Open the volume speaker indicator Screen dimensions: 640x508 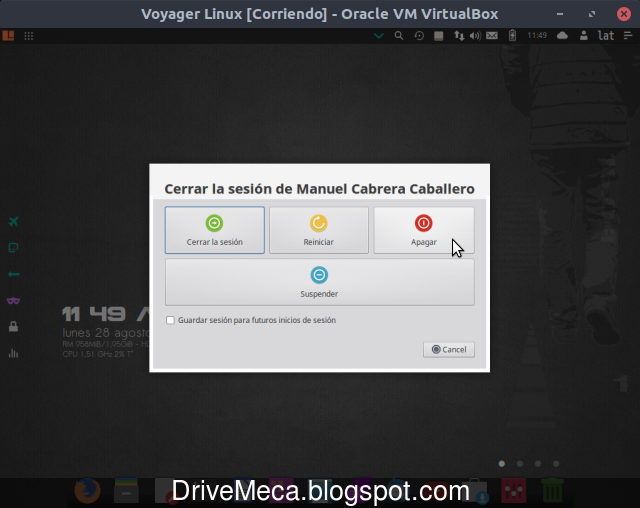tap(475, 36)
